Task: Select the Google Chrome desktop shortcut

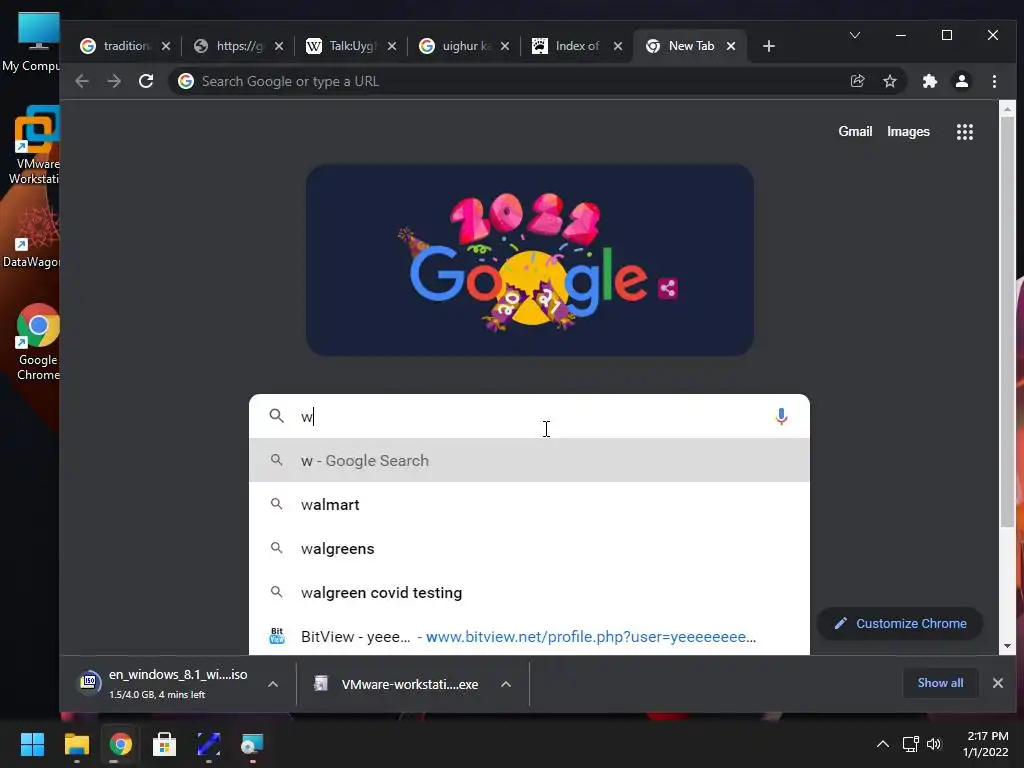Action: click(x=37, y=342)
